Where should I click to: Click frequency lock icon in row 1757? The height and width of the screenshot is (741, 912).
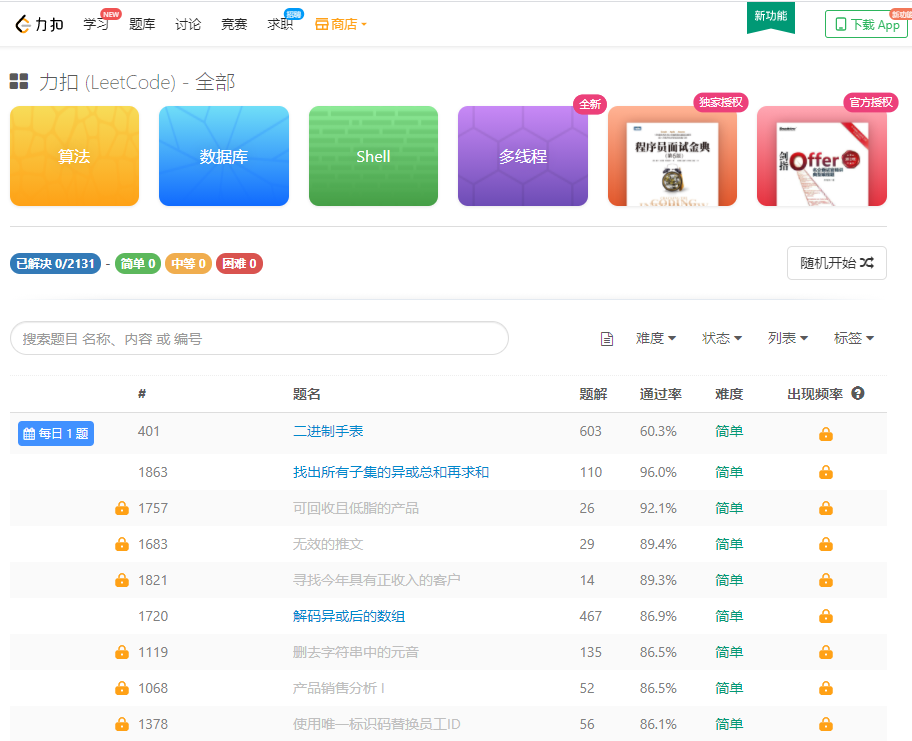click(826, 508)
